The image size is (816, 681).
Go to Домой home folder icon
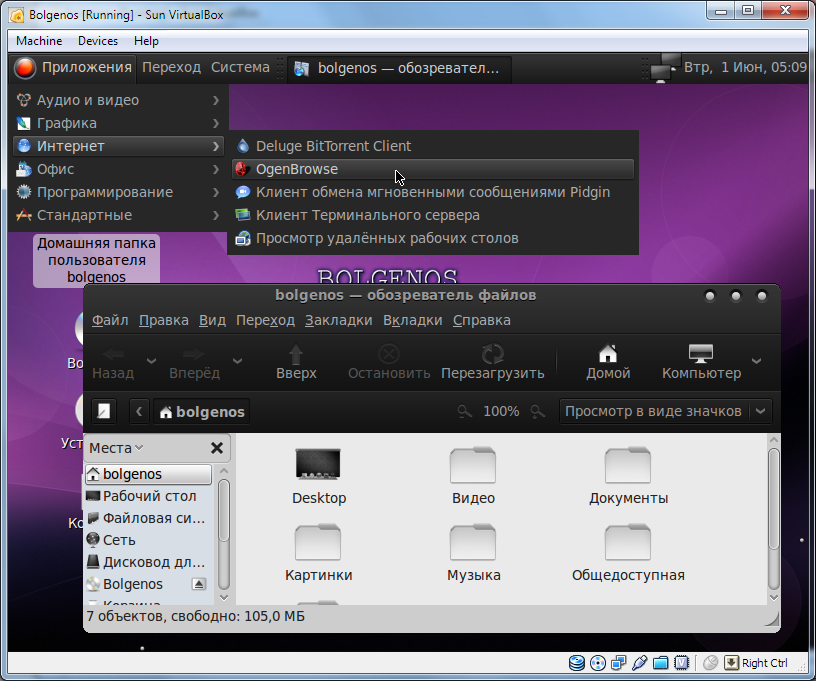608,354
